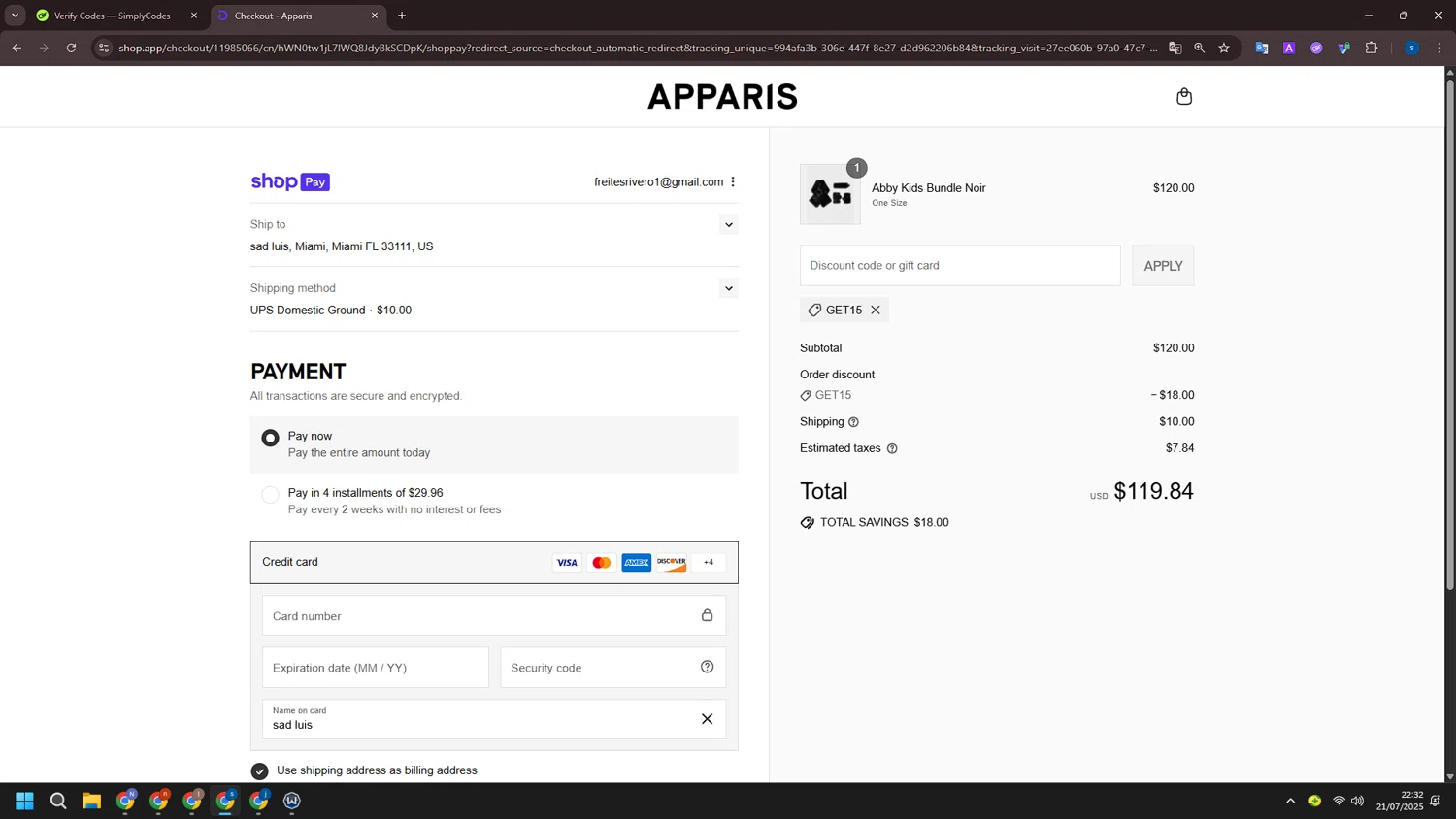Open the Wi-Fi network icon
Viewport: 1456px width, 819px height.
click(1339, 801)
